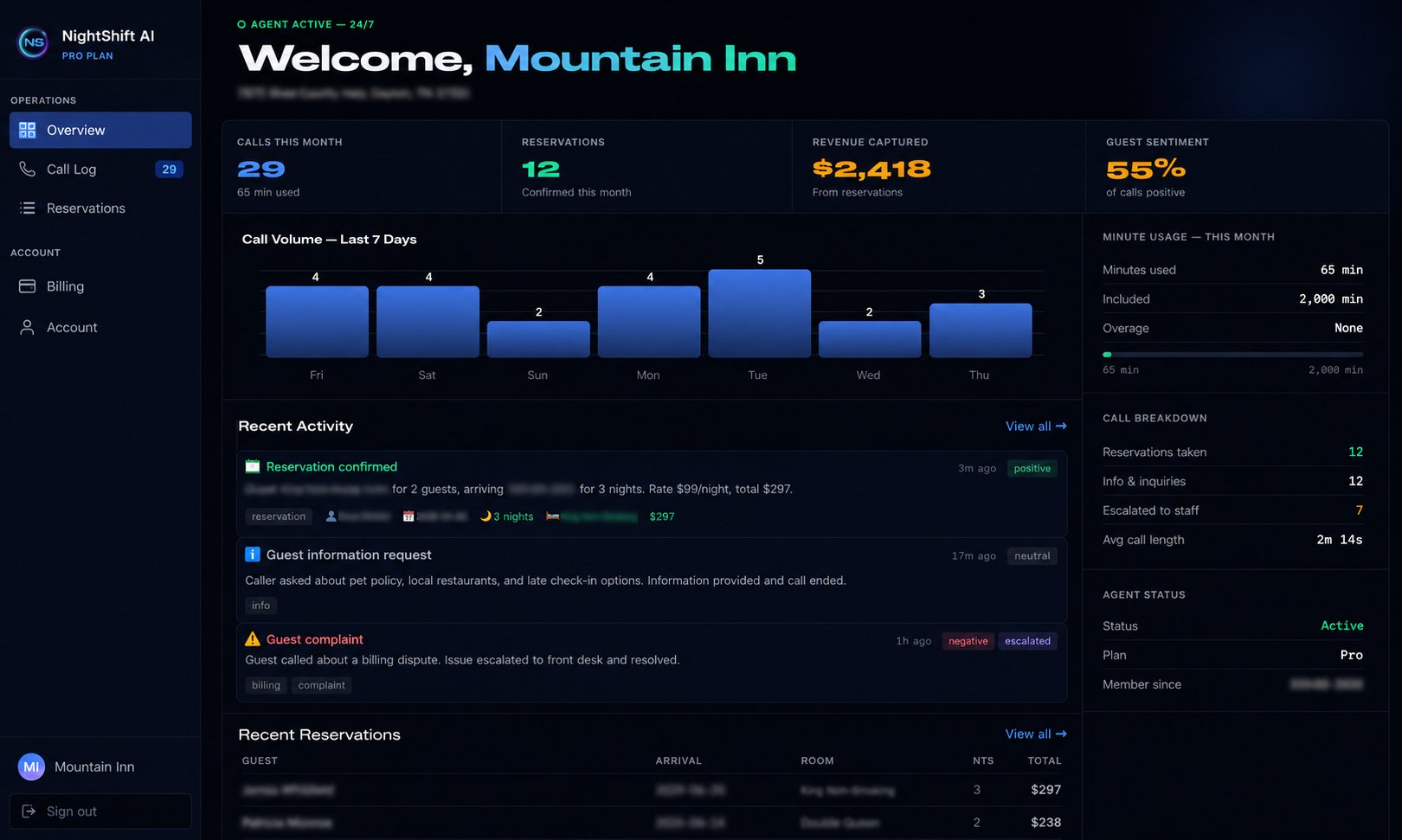1402x840 pixels.
Task: Click the Avg call length 2m 14s value
Action: pos(1339,539)
